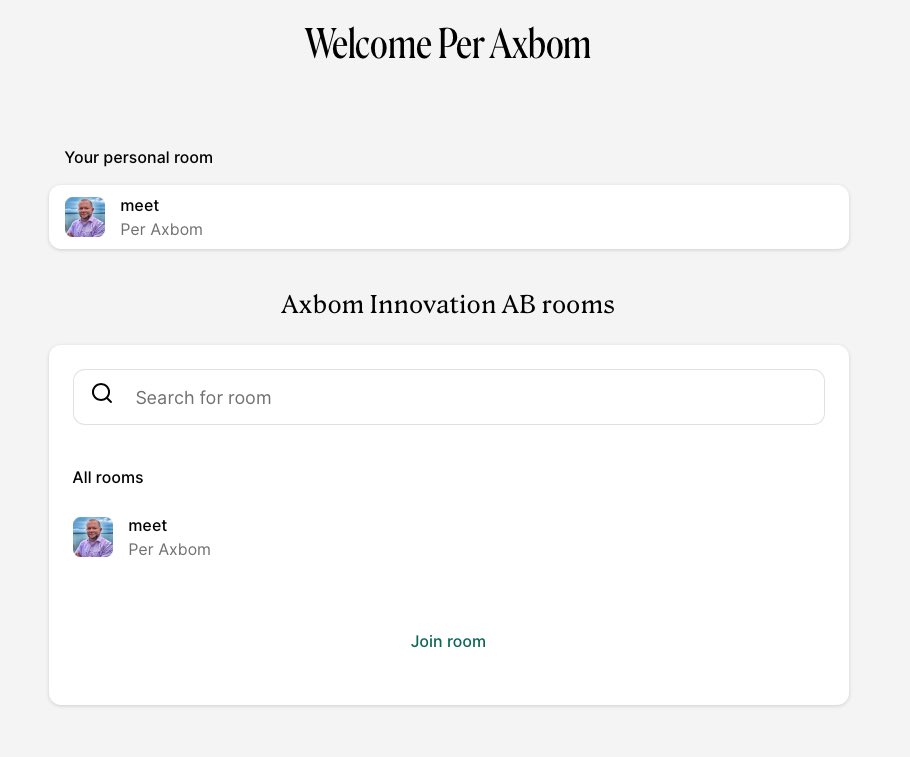
Task: Click the word Innovation in rooms heading
Action: [x=432, y=304]
